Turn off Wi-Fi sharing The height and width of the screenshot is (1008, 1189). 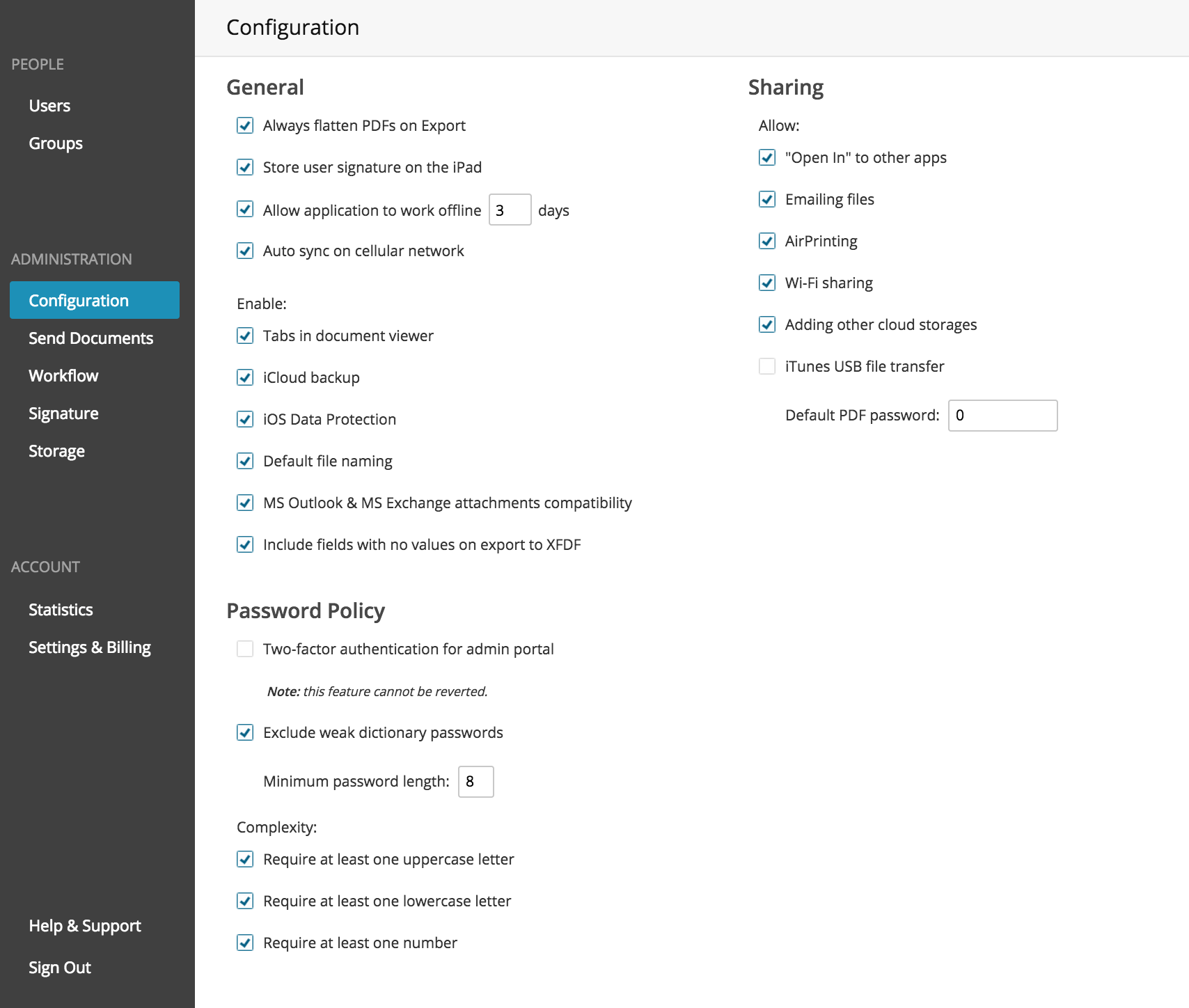click(766, 283)
